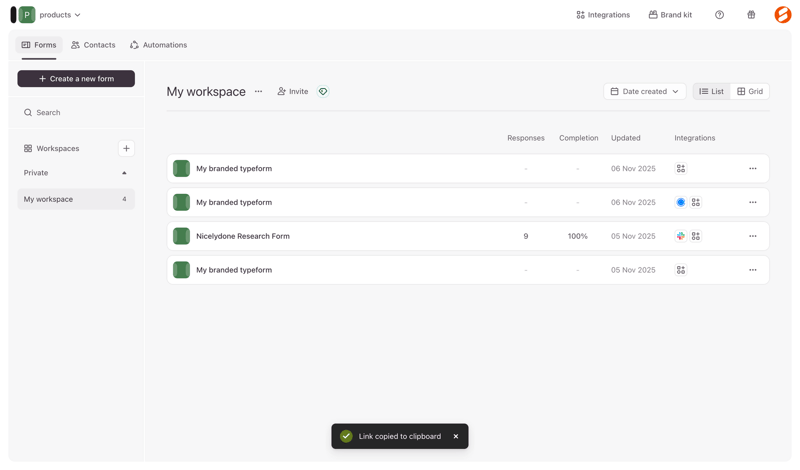Click Create a new form button
This screenshot has width=800, height=470.
76,79
